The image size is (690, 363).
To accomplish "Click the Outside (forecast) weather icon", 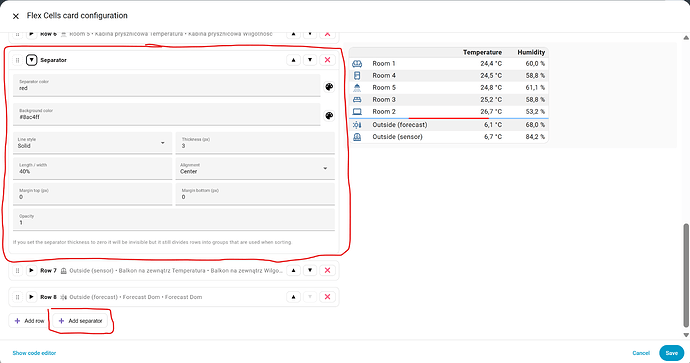I will click(357, 125).
